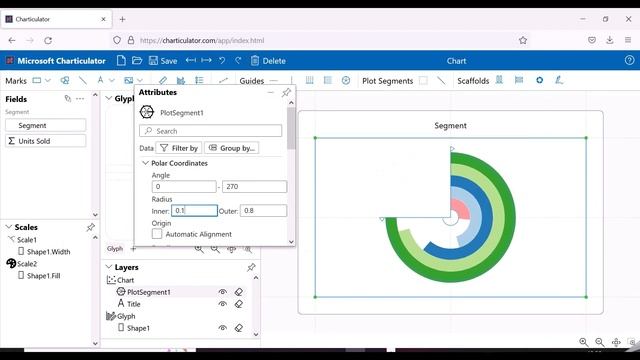This screenshot has width=640, height=360.
Task: Erase the PlotSegment1 layer
Action: tap(239, 292)
